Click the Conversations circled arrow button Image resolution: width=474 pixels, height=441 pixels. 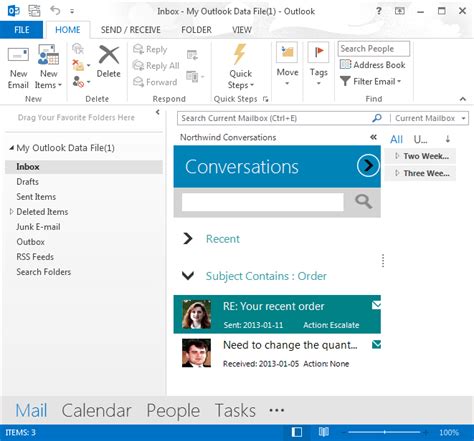[x=368, y=165]
